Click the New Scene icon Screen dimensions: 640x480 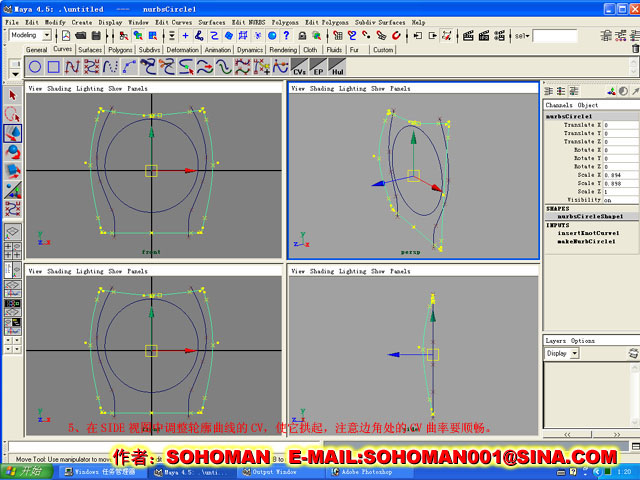66,36
